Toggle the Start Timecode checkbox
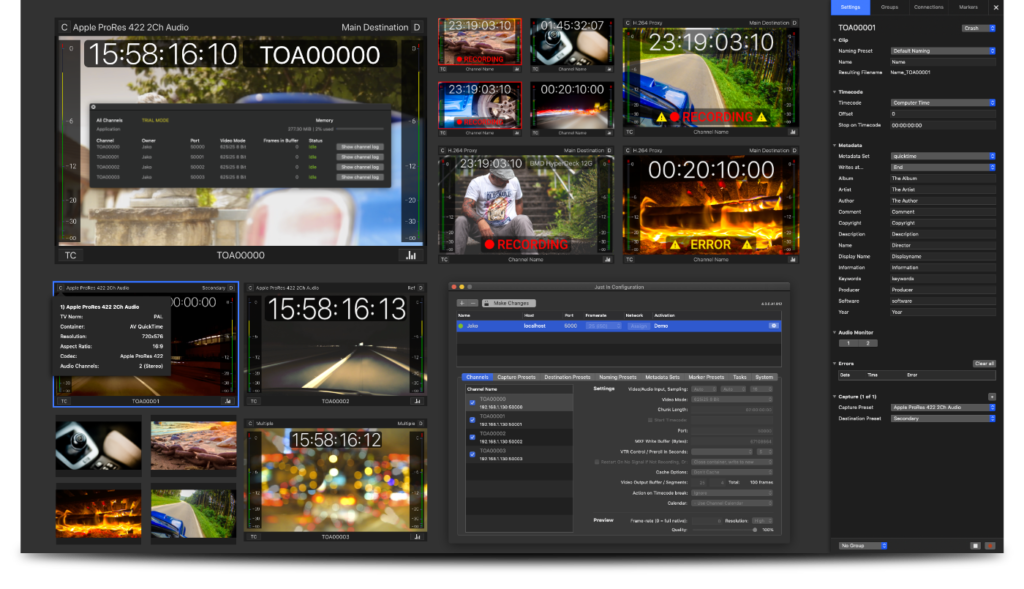The width and height of the screenshot is (1024, 589). click(x=650, y=420)
